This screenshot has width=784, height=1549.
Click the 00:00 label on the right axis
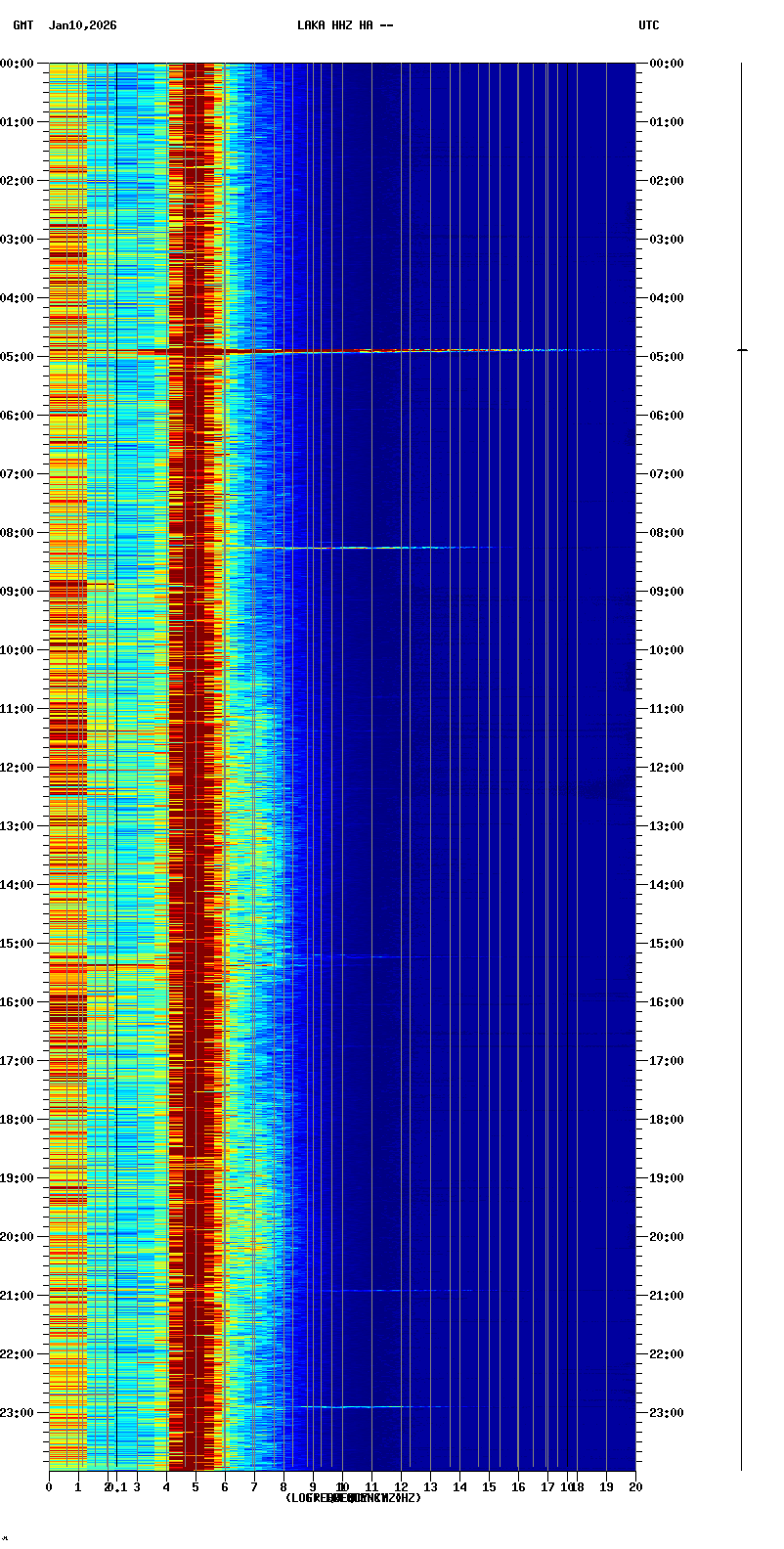click(667, 64)
